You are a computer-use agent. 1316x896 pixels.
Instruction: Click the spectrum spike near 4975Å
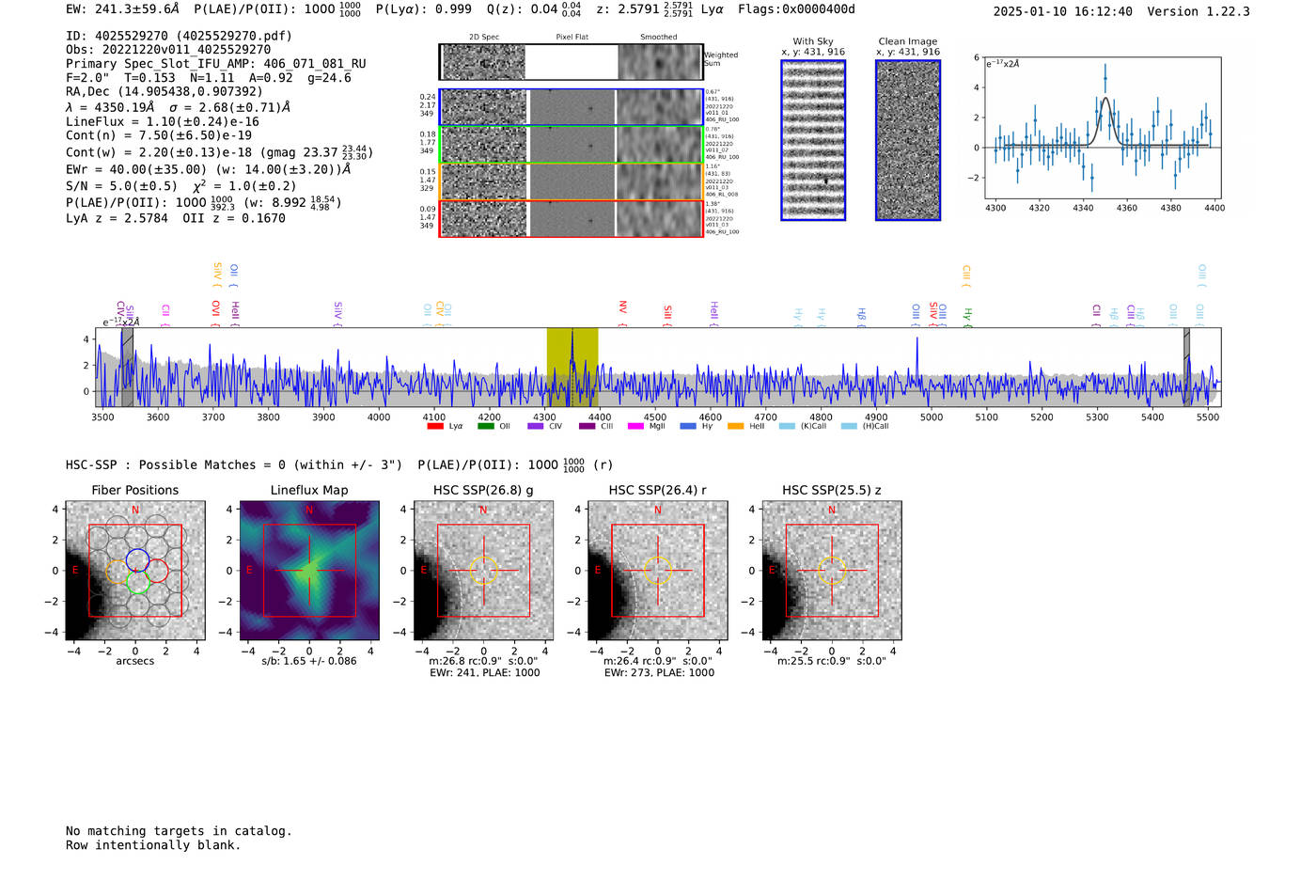tap(917, 362)
